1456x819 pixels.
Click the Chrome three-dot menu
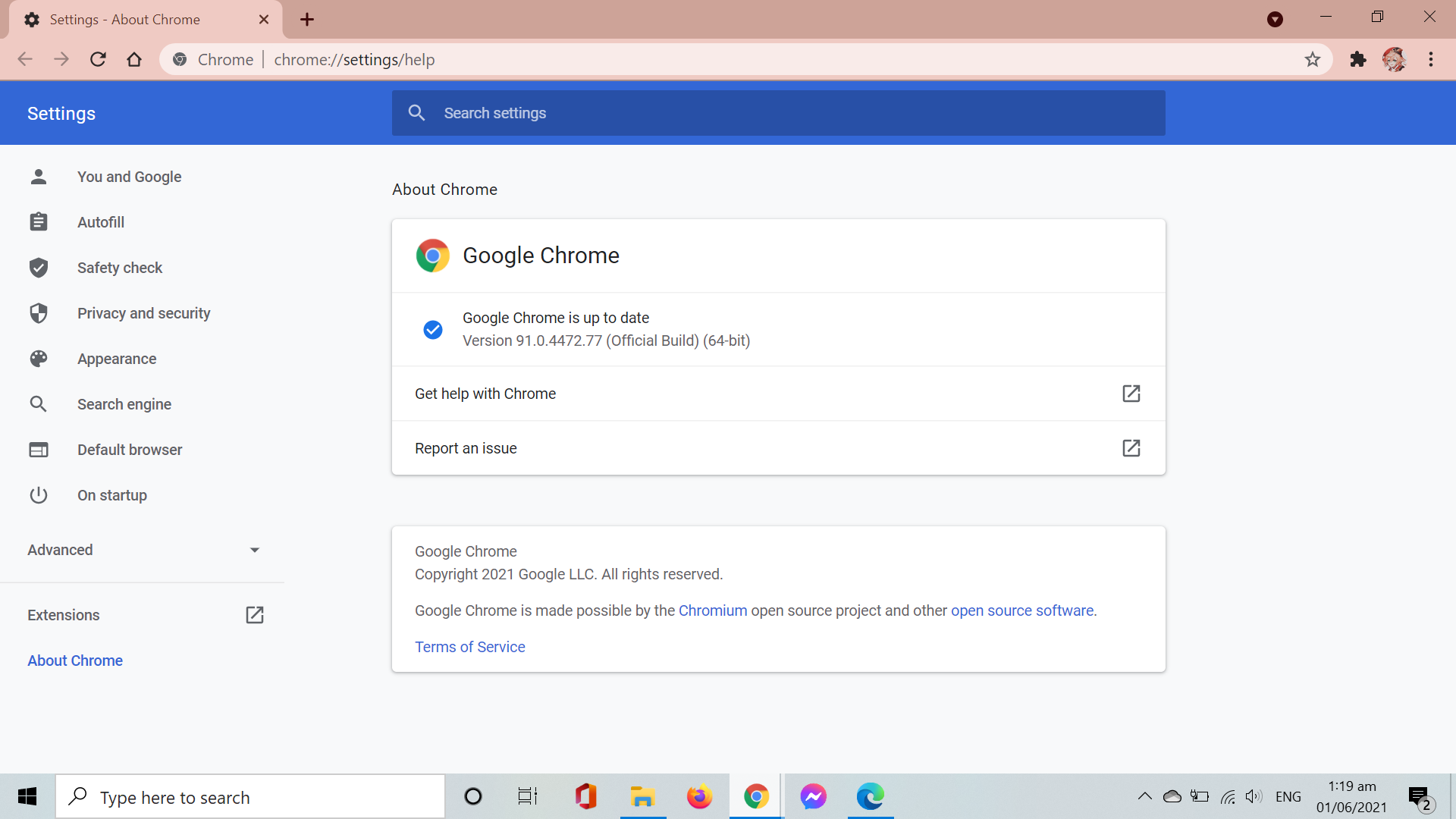(1431, 59)
